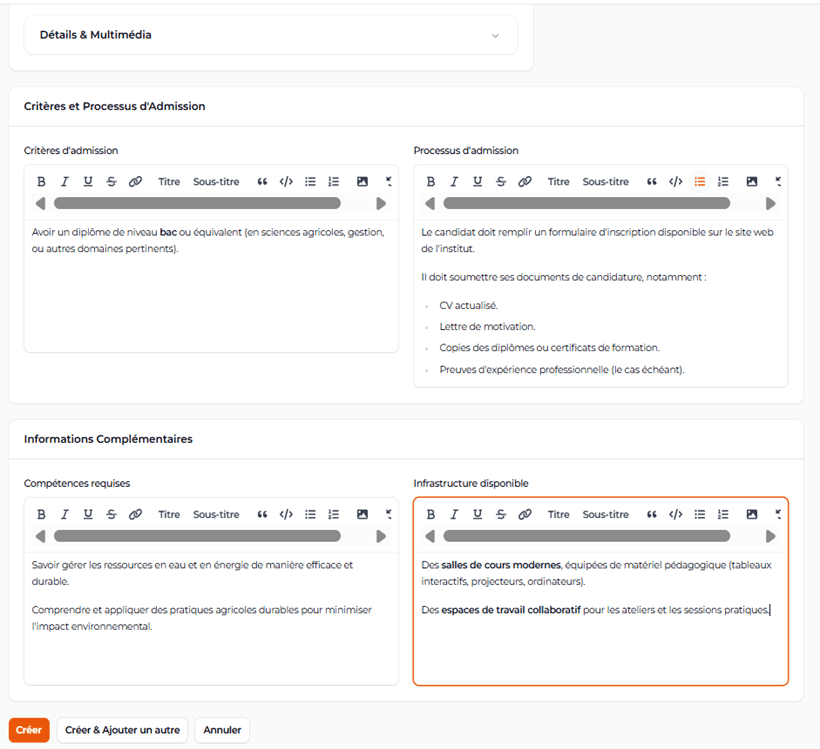
Task: Toggle active bullet list in Processus d'admission
Action: tap(700, 182)
